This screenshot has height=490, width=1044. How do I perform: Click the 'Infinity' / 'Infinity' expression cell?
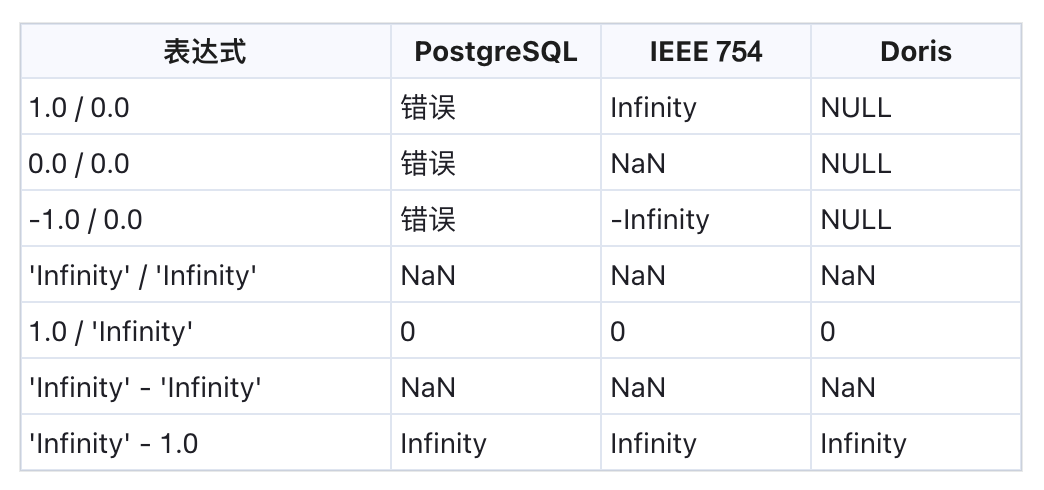point(144,275)
